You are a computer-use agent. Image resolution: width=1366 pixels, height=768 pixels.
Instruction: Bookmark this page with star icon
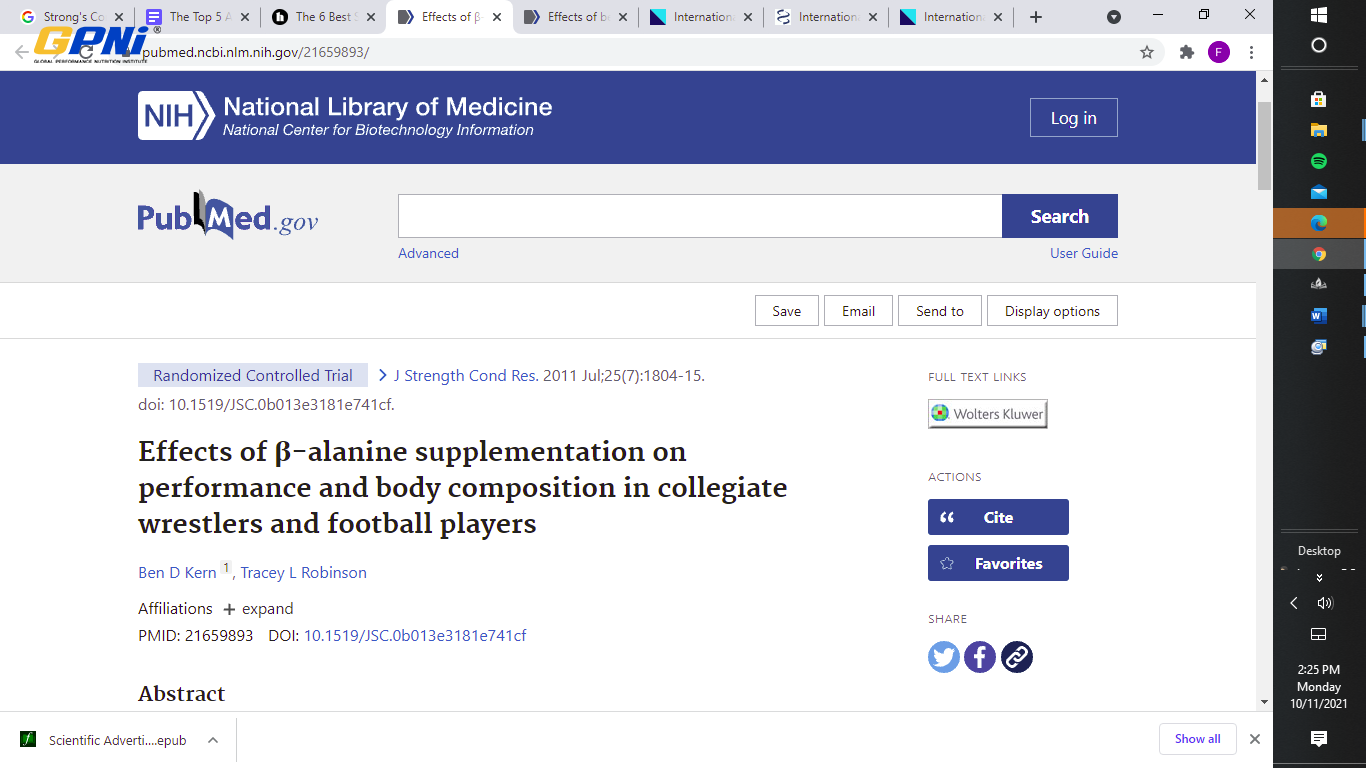tap(1147, 52)
